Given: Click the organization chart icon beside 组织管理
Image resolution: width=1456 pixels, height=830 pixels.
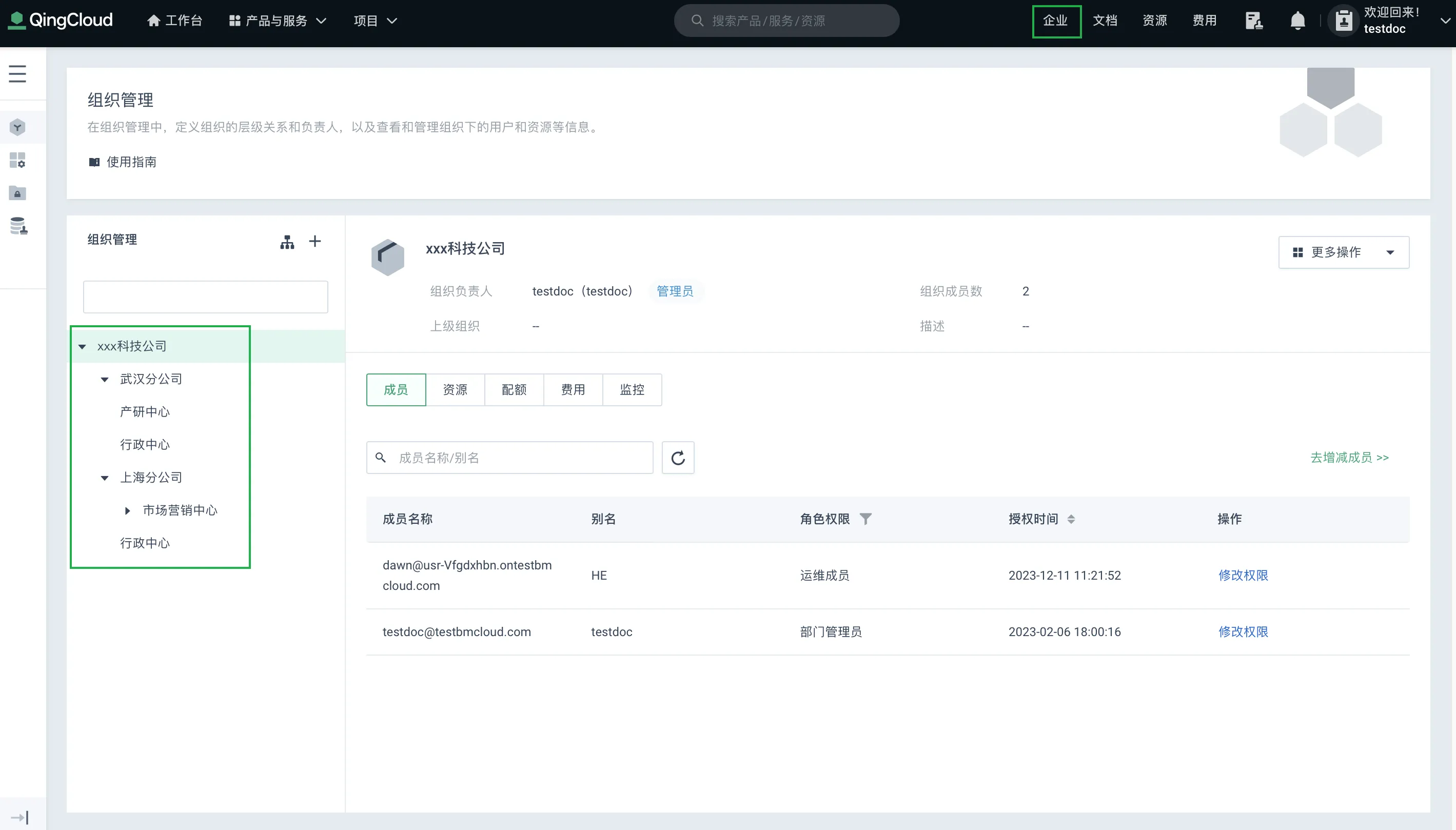Looking at the screenshot, I should [288, 241].
